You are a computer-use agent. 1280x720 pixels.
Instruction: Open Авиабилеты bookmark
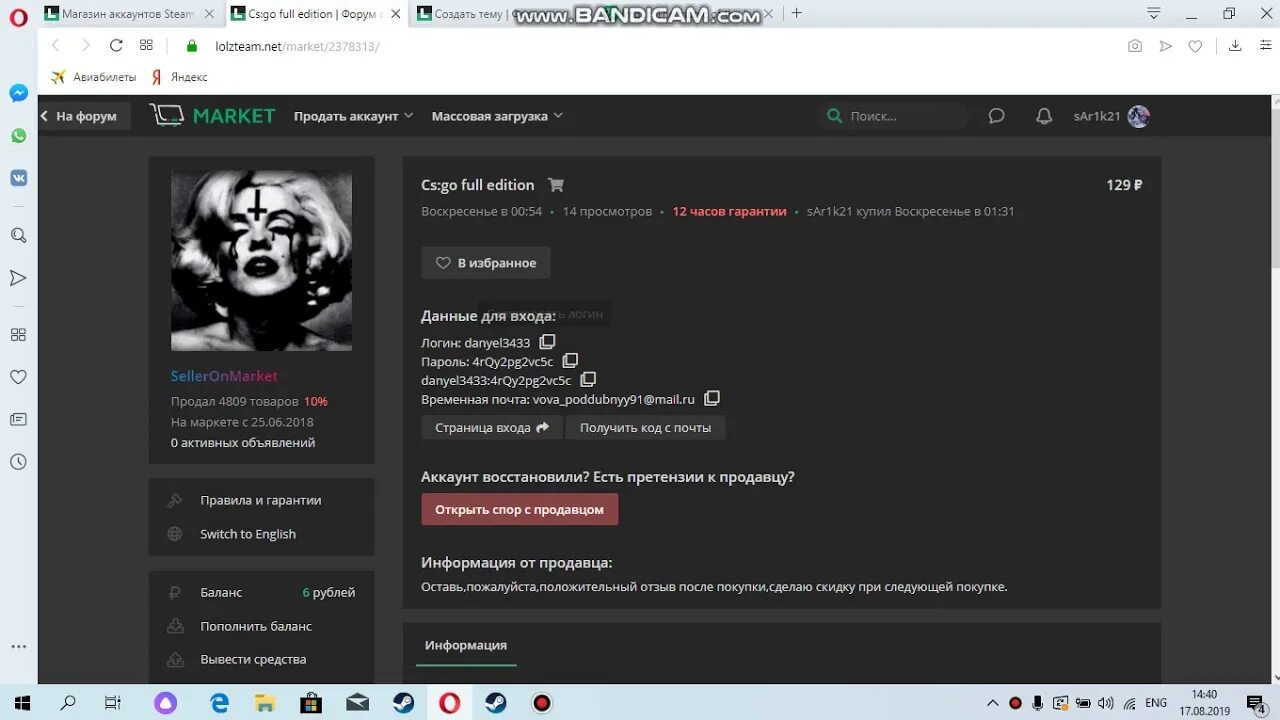tap(93, 77)
